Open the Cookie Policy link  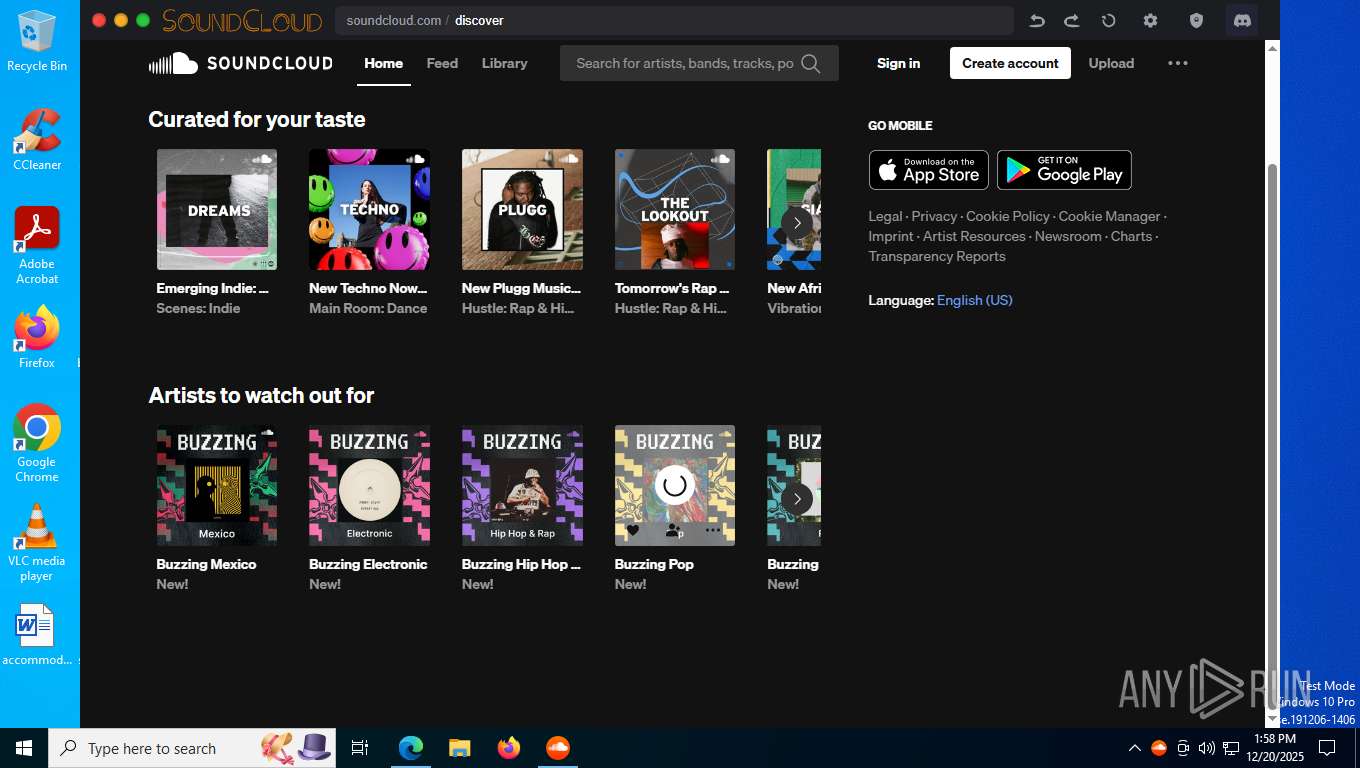pyautogui.click(x=1008, y=216)
